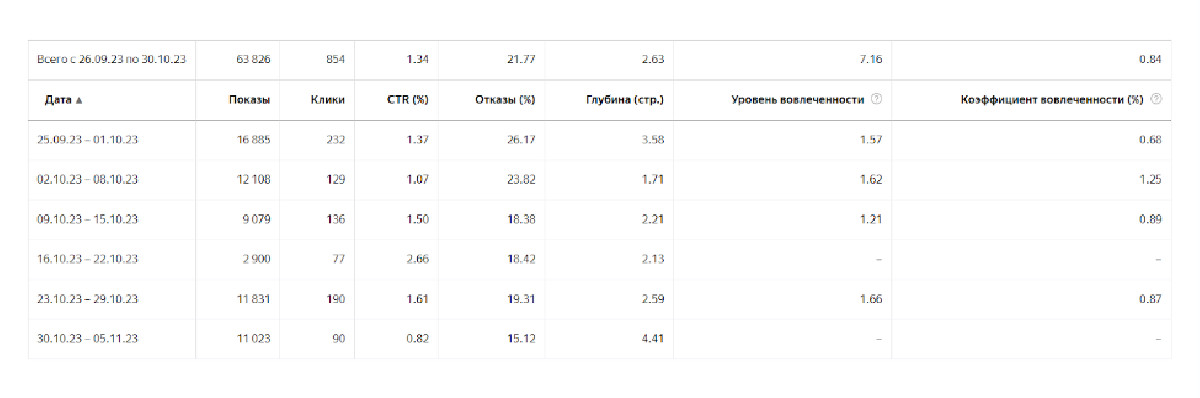The width and height of the screenshot is (1200, 398).
Task: Click help icon next to Коэффициент вовлеченности (%)
Action: [x=1156, y=100]
